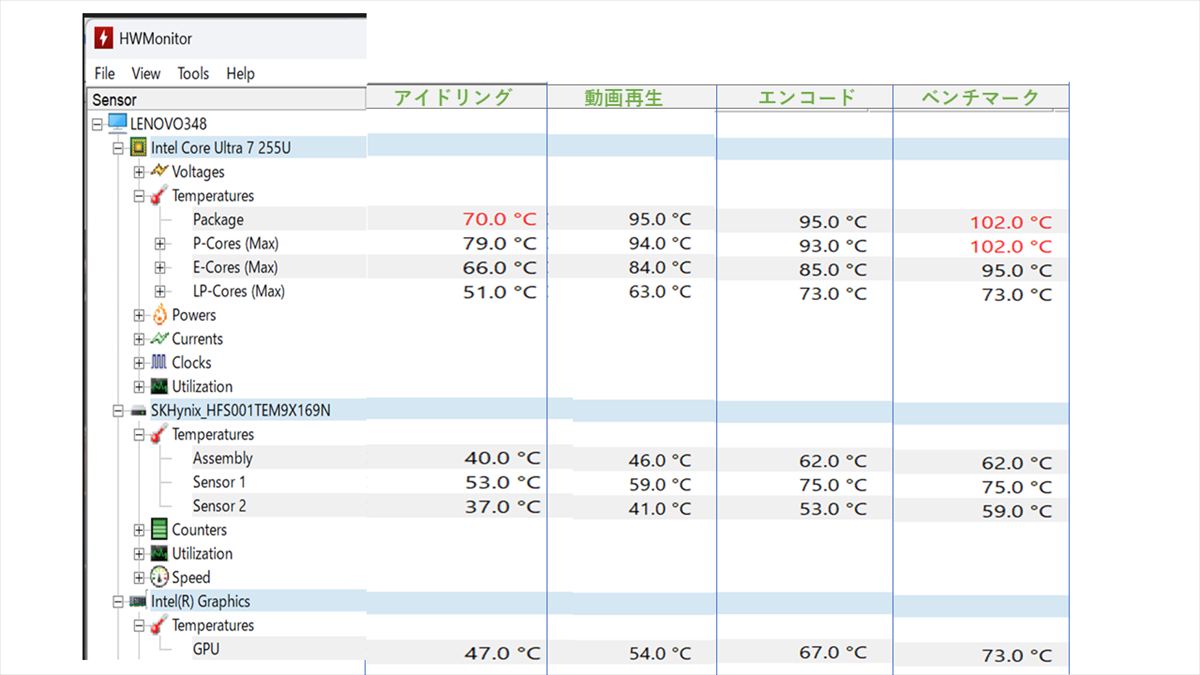This screenshot has width=1200, height=675.
Task: Click the Intel(R) Graphics card icon
Action: click(138, 601)
